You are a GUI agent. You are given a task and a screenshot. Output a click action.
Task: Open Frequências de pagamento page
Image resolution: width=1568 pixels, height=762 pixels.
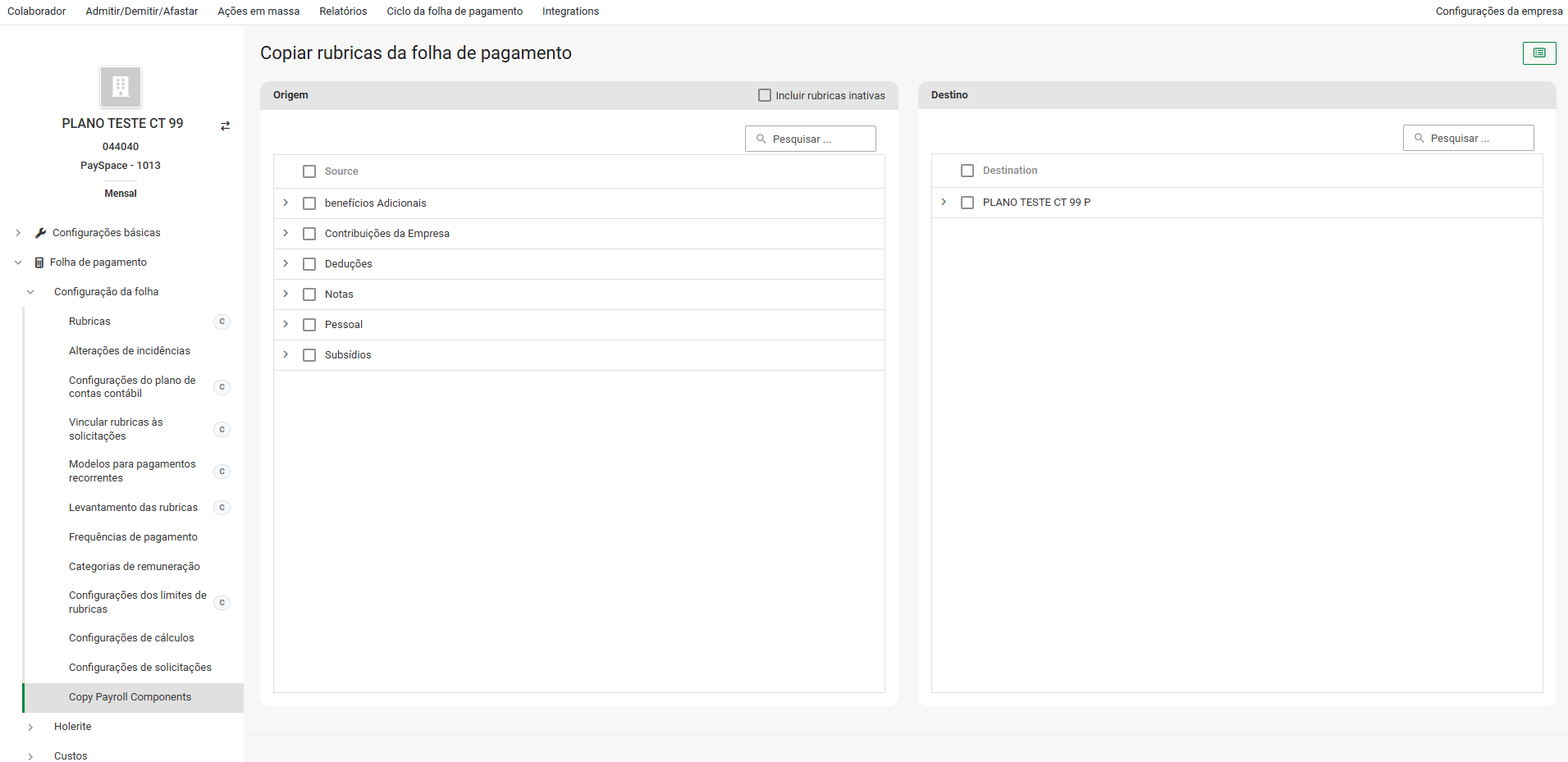pos(133,537)
